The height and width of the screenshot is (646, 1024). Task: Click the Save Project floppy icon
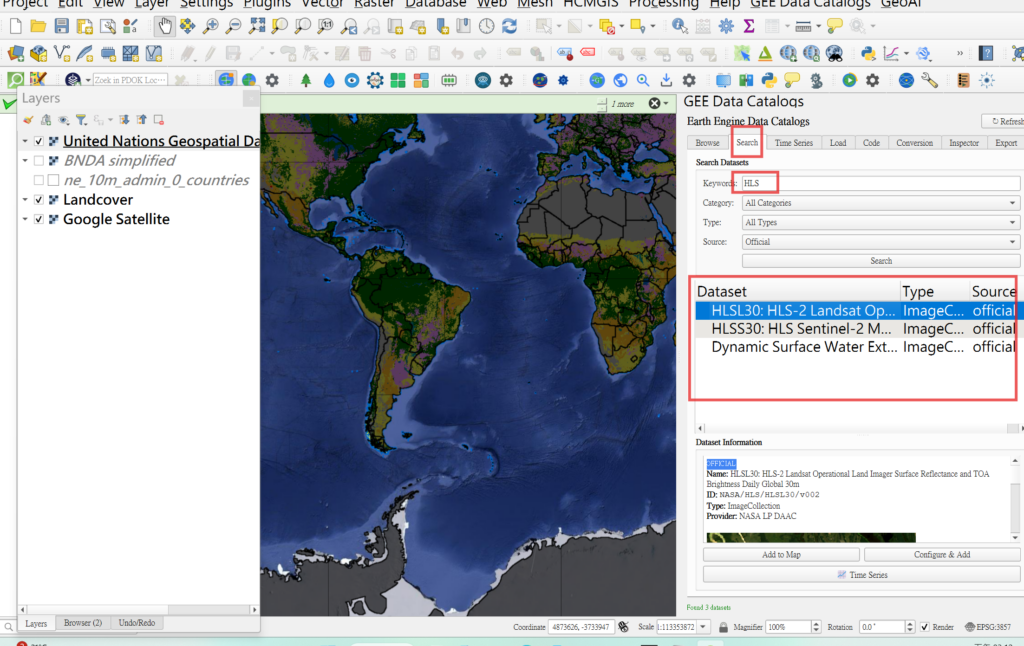tap(62, 26)
